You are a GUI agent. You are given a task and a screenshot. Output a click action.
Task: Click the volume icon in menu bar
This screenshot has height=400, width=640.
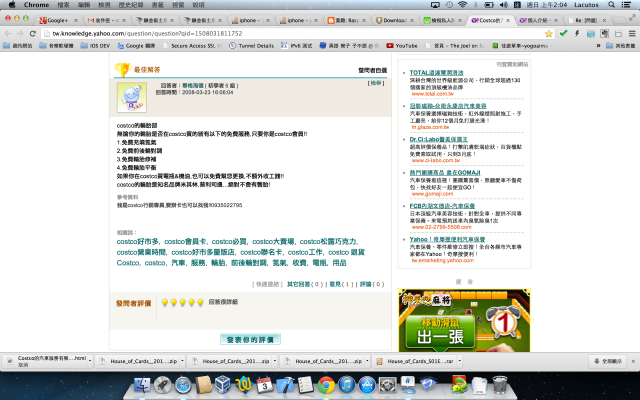(504, 4)
